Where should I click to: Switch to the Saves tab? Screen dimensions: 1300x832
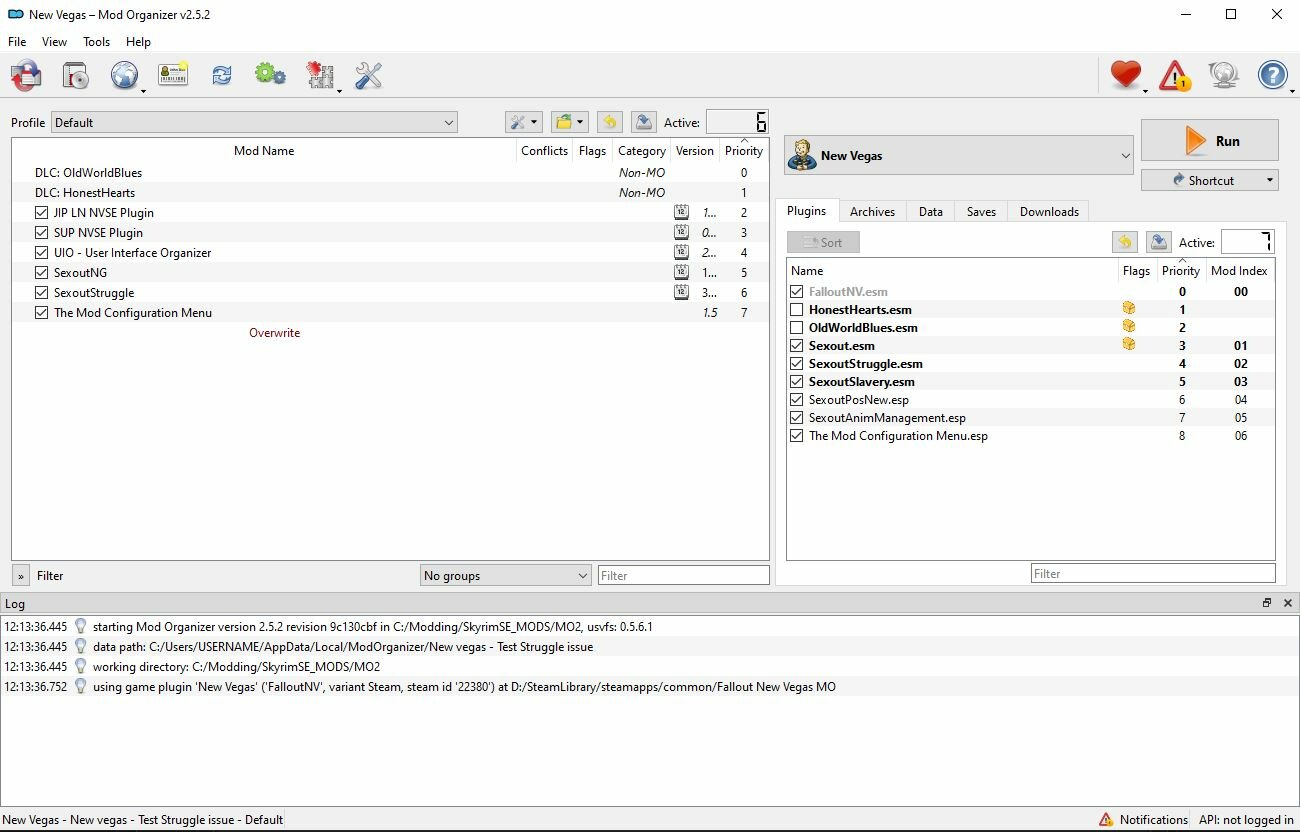(981, 211)
